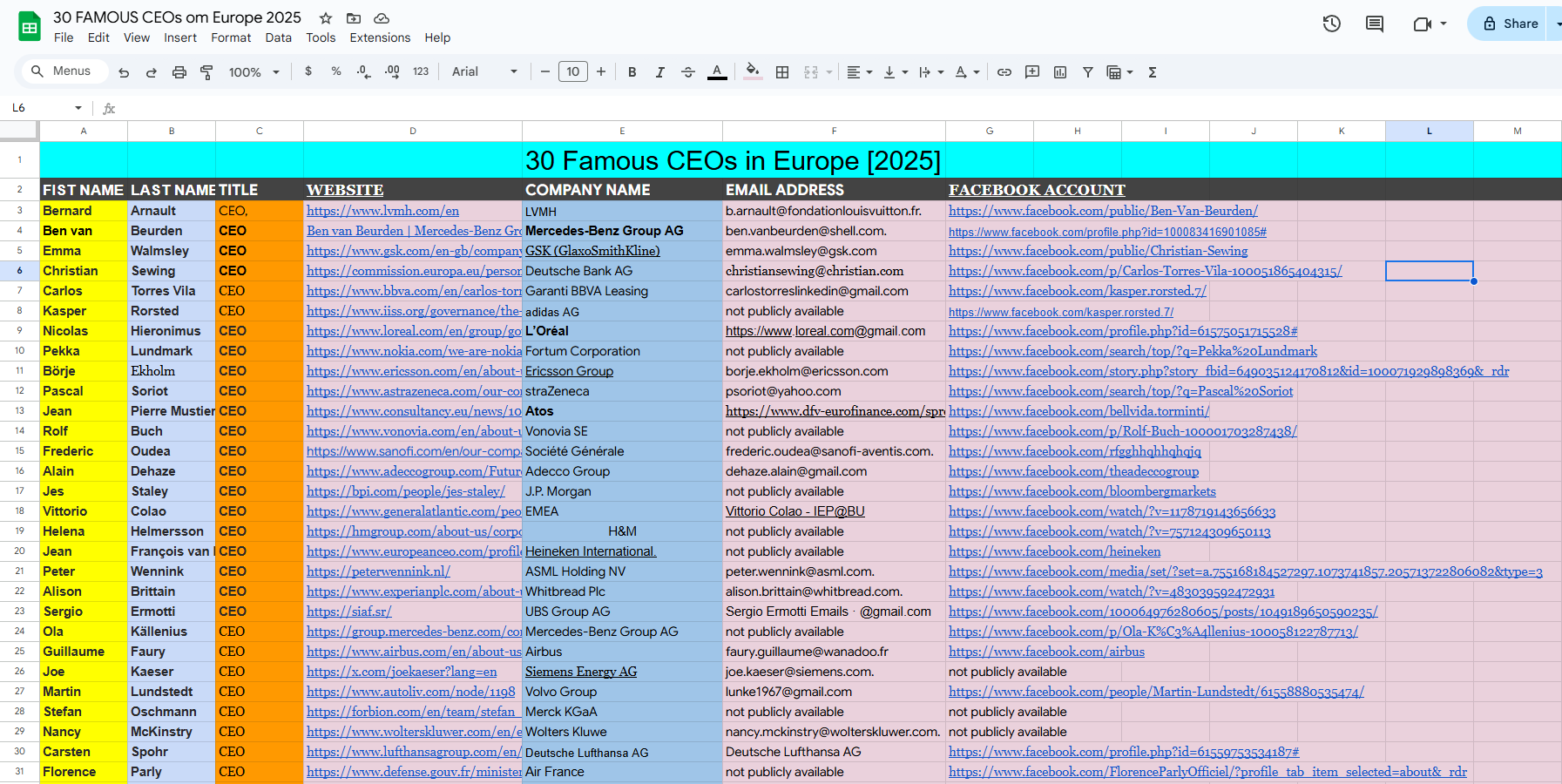Open facebook.com/heineken link
The width and height of the screenshot is (1562, 784).
[x=1054, y=551]
